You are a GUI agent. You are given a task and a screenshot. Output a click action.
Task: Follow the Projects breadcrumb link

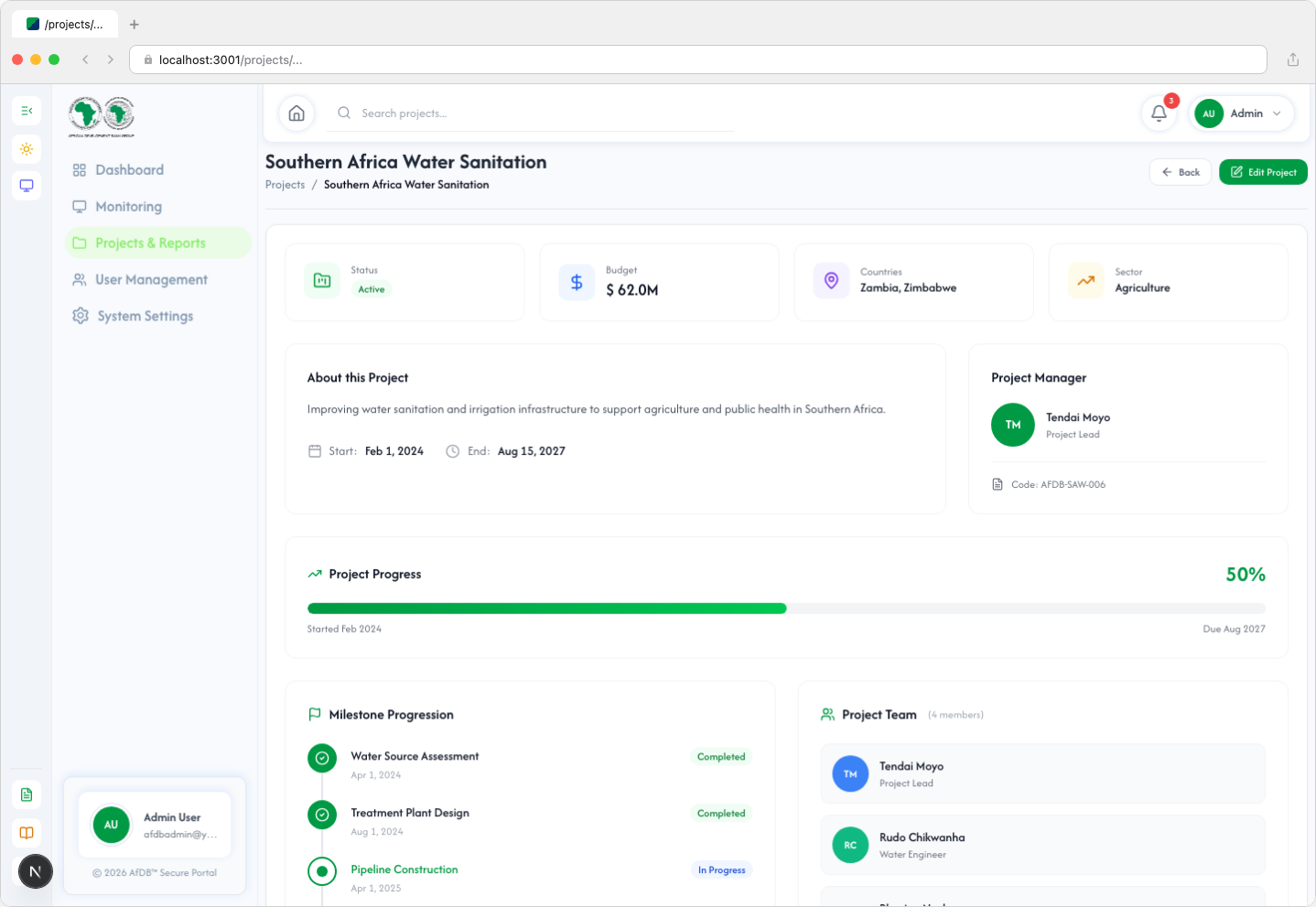pyautogui.click(x=285, y=185)
